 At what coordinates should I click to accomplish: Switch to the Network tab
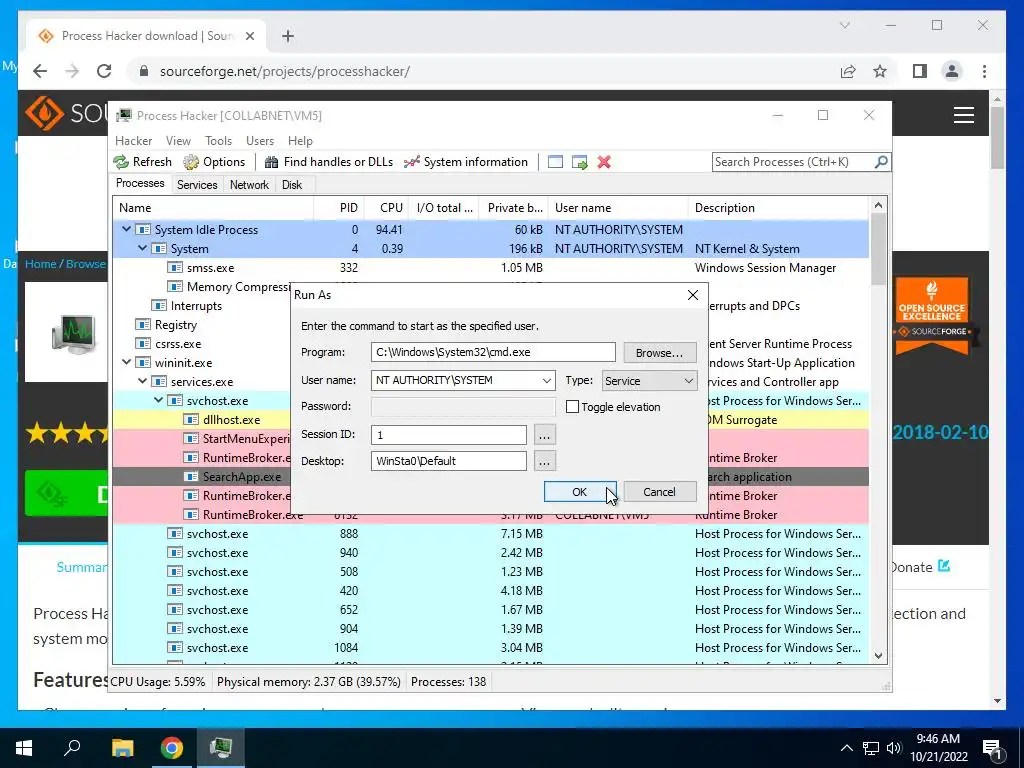point(249,185)
